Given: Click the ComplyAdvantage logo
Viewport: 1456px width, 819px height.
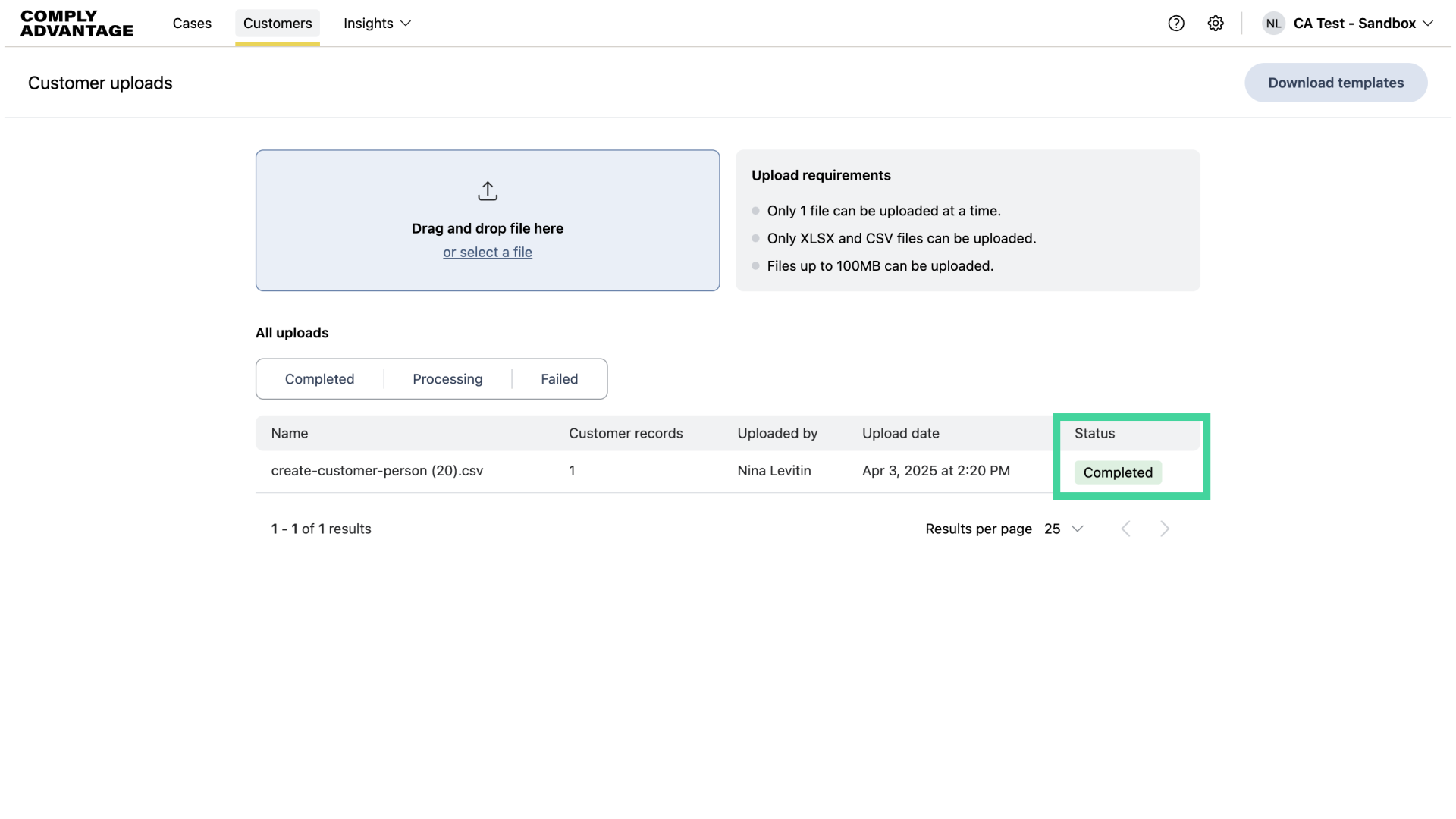Looking at the screenshot, I should tap(77, 24).
